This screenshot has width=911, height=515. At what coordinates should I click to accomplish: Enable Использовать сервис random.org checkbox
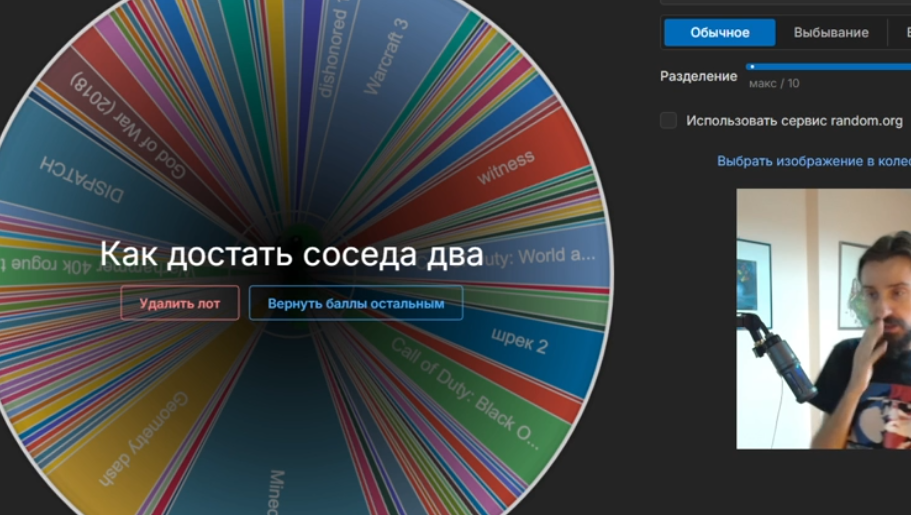coord(668,120)
